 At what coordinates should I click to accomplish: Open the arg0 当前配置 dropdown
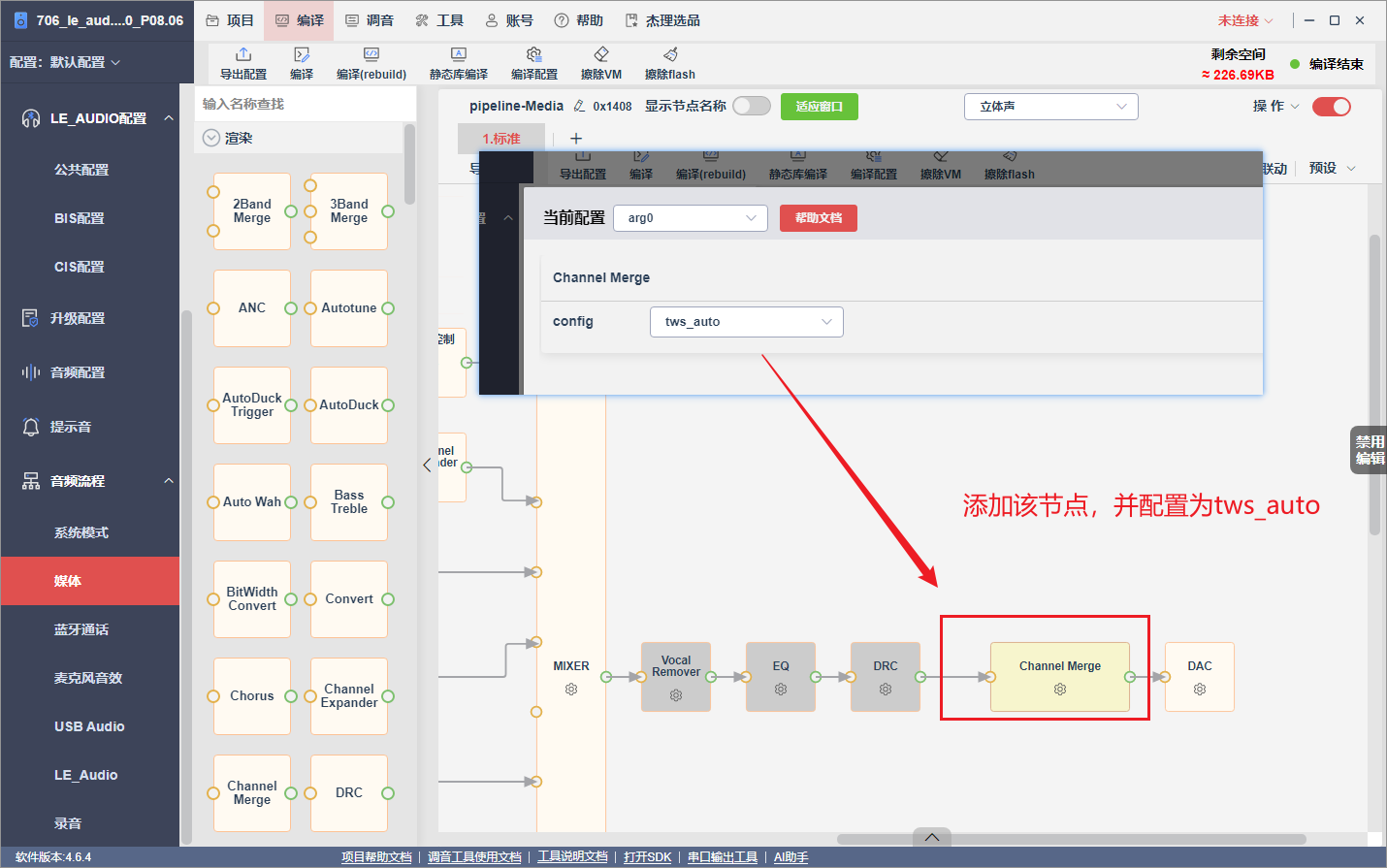pos(691,218)
